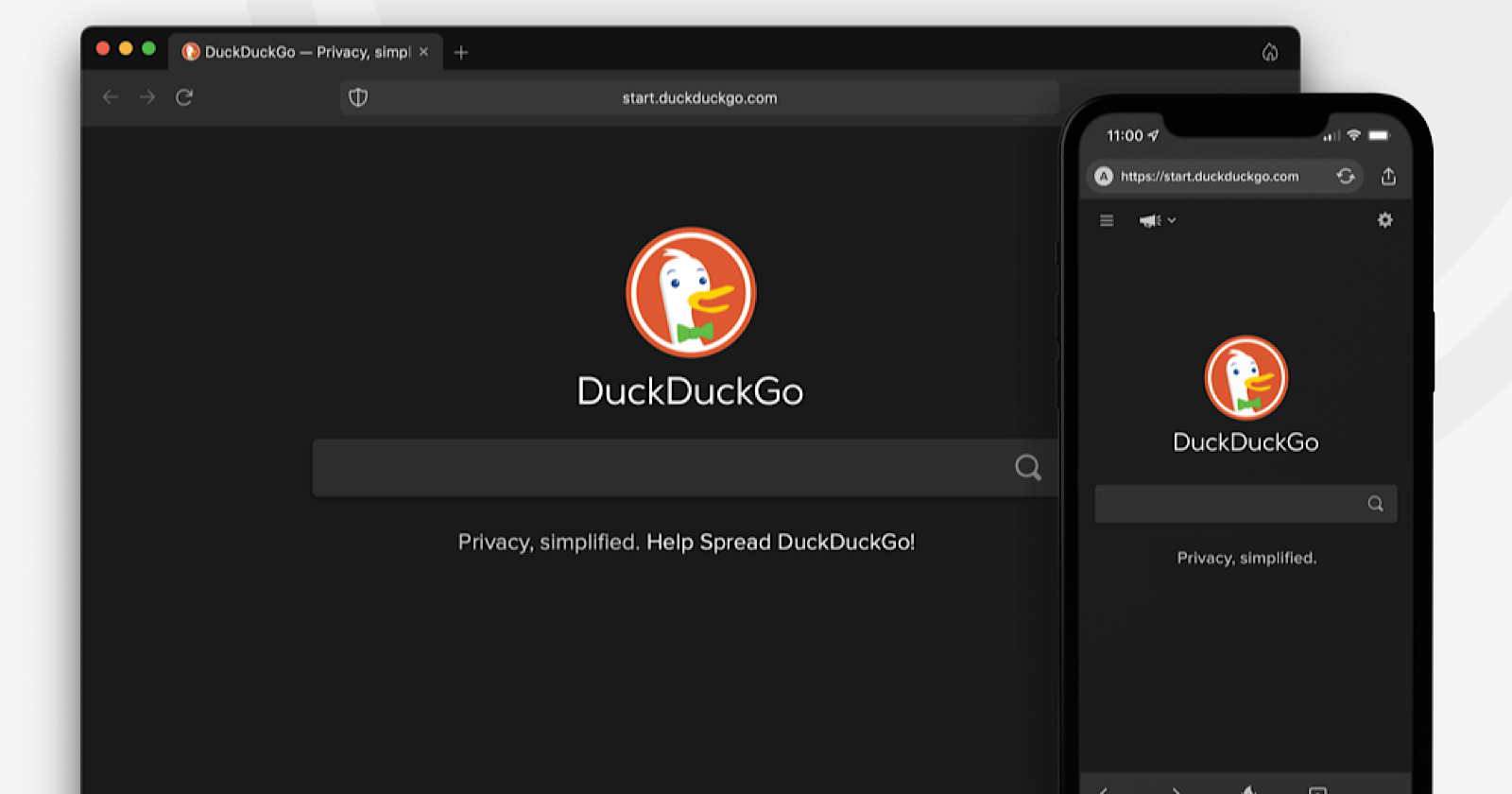Select the DuckDuckGo browser tab
Image resolution: width=1512 pixels, height=794 pixels.
pos(298,52)
